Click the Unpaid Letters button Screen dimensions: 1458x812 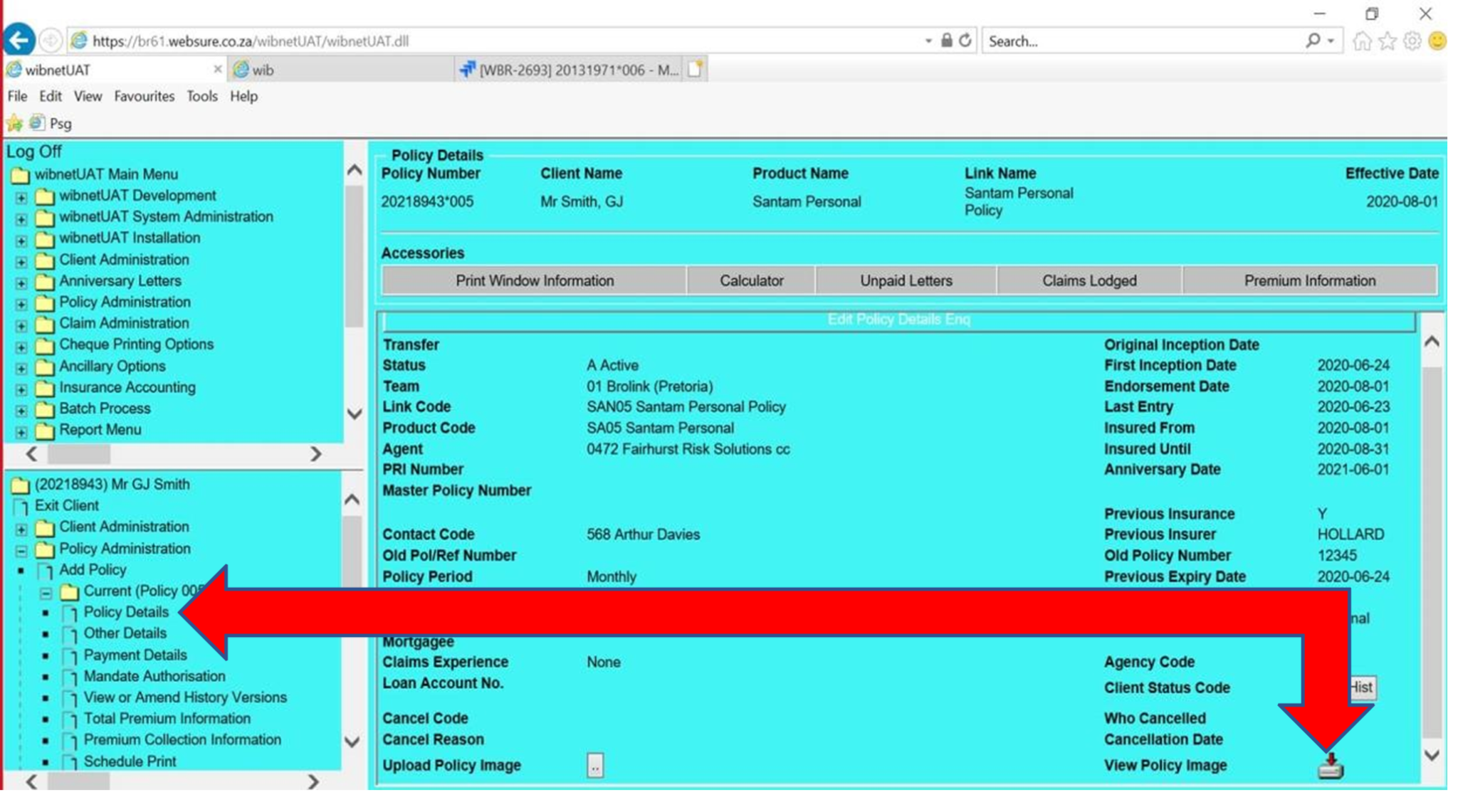(906, 280)
